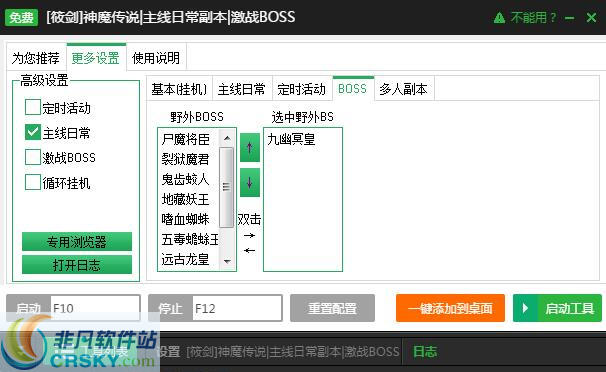Screen dimensions: 606x372
Task: Click the green down arrow button
Action: tap(250, 183)
